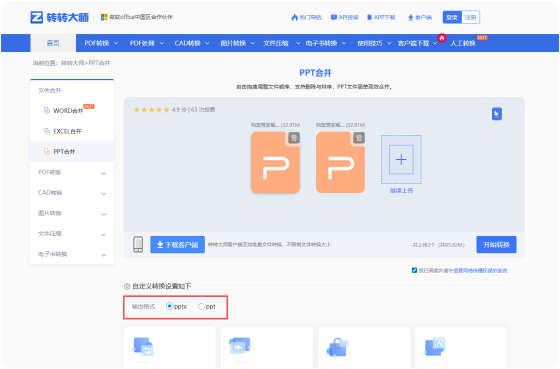Viewport: 560px width, 369px height.
Task: Click the five-star rating stars
Action: [151, 110]
